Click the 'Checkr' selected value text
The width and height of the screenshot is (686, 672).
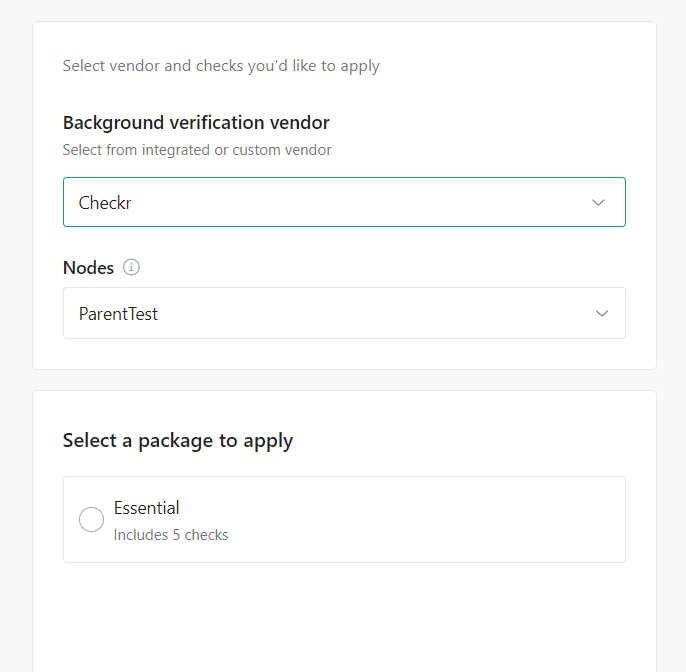[x=105, y=203]
